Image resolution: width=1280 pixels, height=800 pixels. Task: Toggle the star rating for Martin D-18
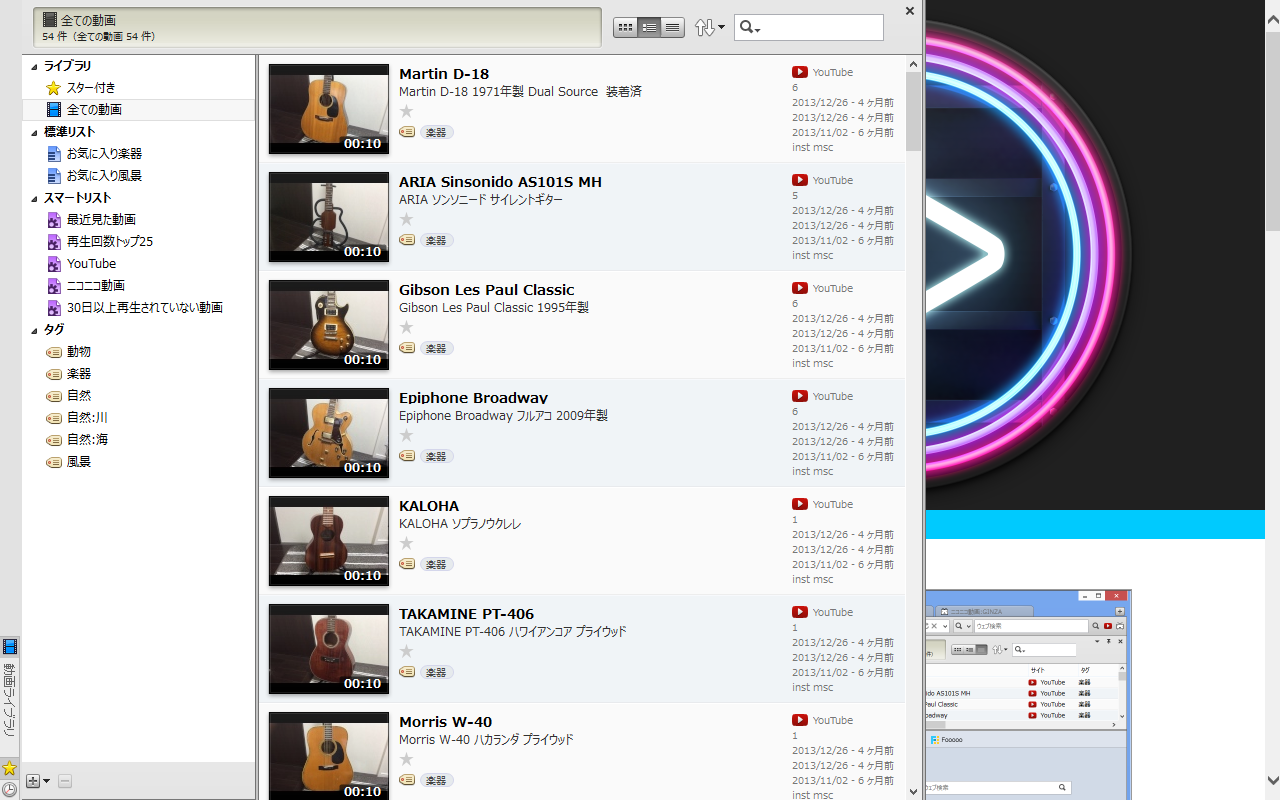coord(406,111)
